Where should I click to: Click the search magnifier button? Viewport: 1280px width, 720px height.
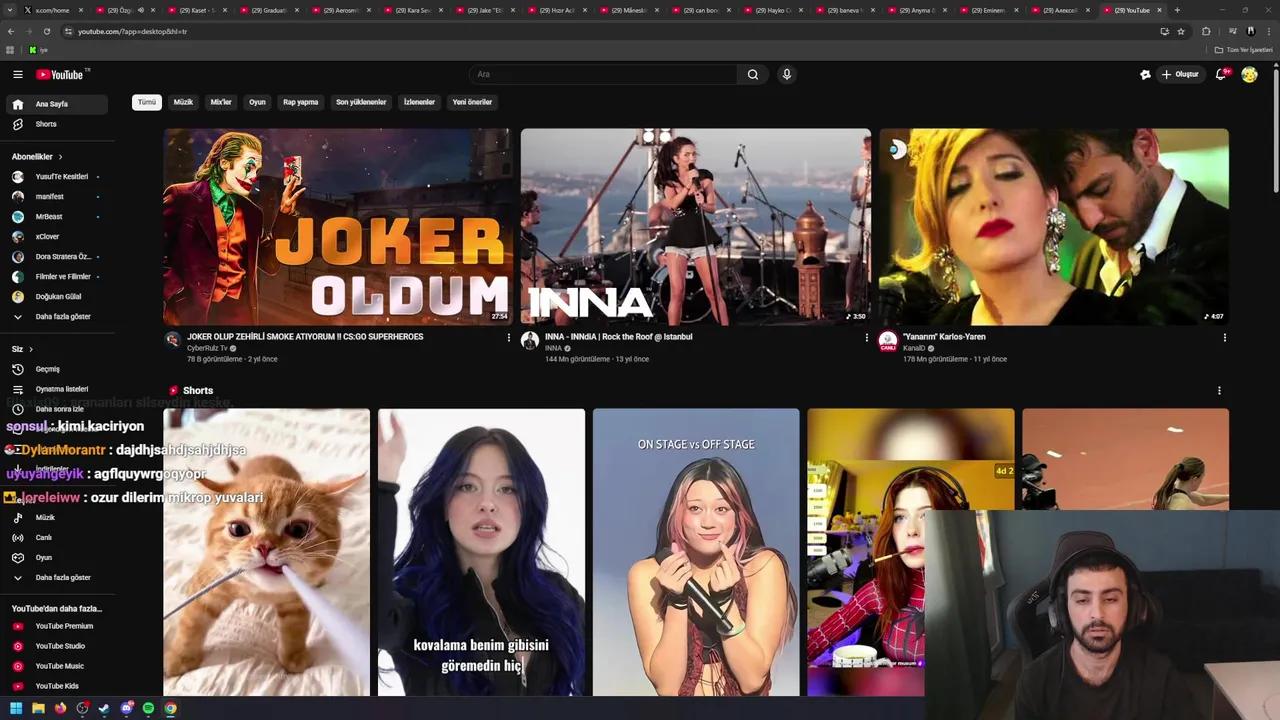point(753,74)
